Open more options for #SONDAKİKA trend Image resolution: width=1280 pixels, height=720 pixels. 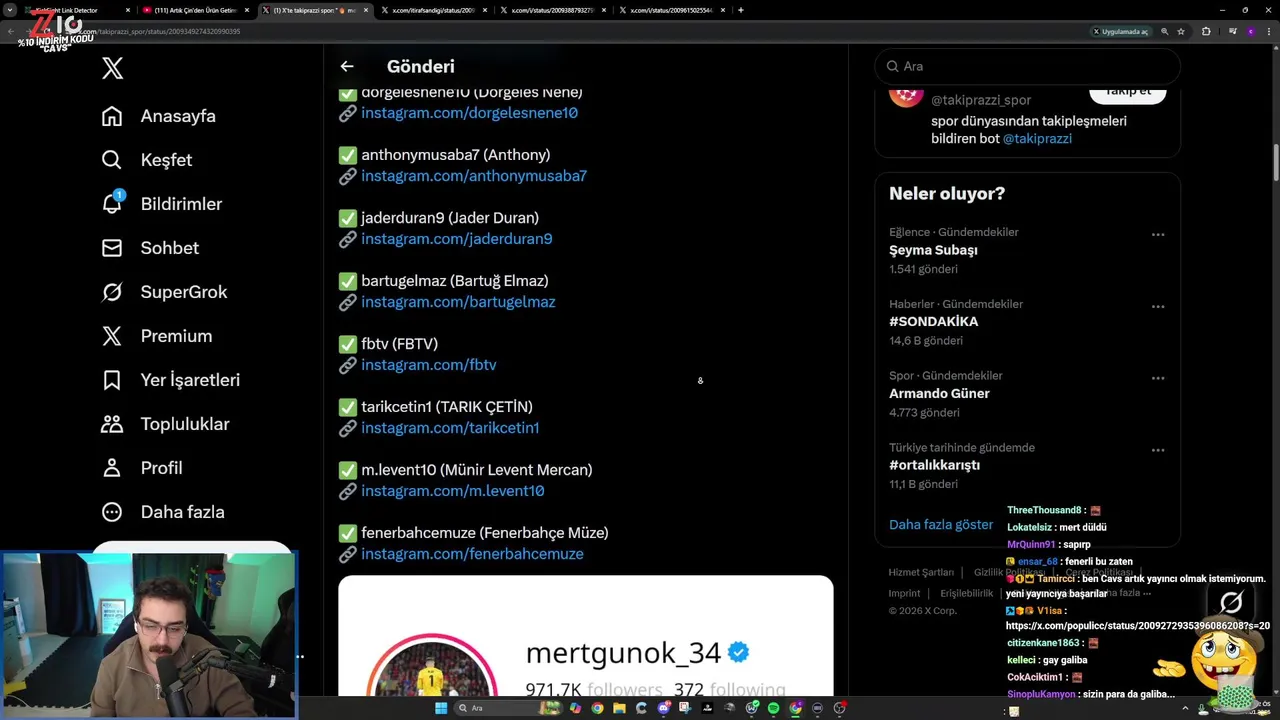(1158, 307)
